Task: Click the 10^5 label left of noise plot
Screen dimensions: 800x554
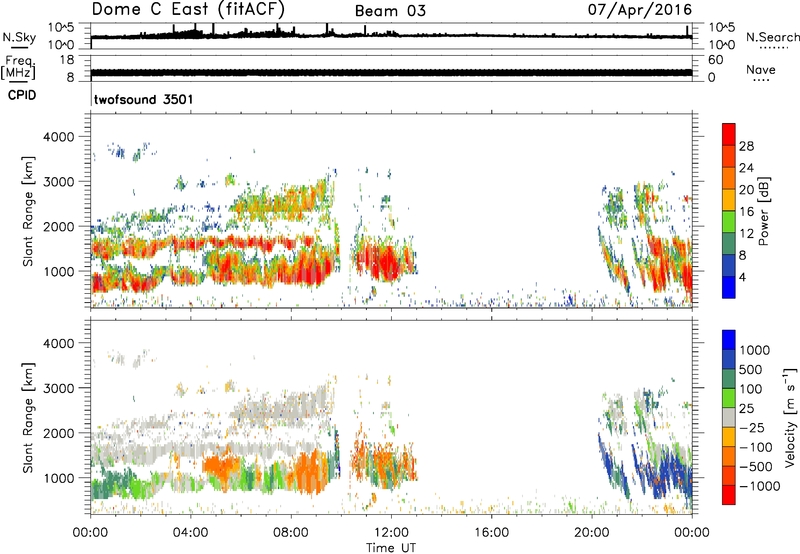Action: pos(61,28)
